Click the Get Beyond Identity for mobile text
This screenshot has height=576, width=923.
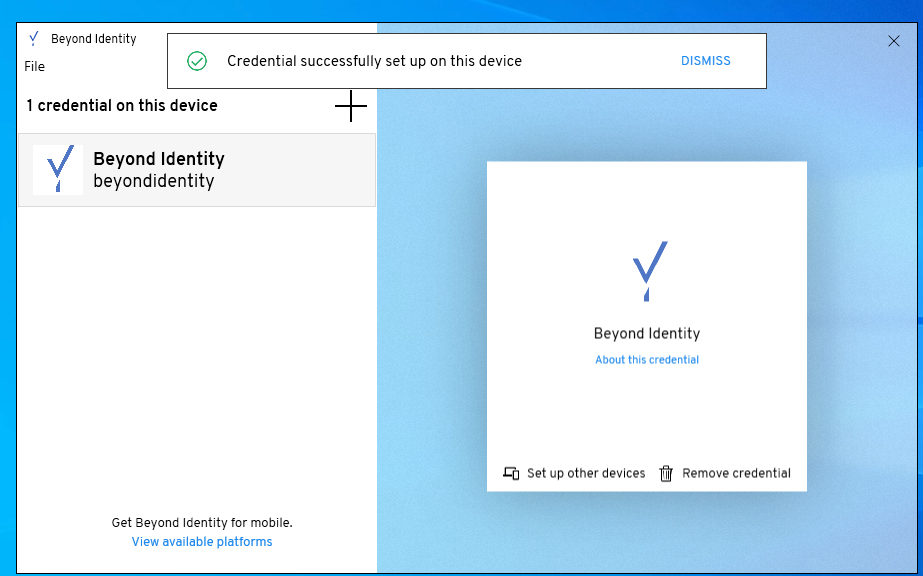[201, 522]
